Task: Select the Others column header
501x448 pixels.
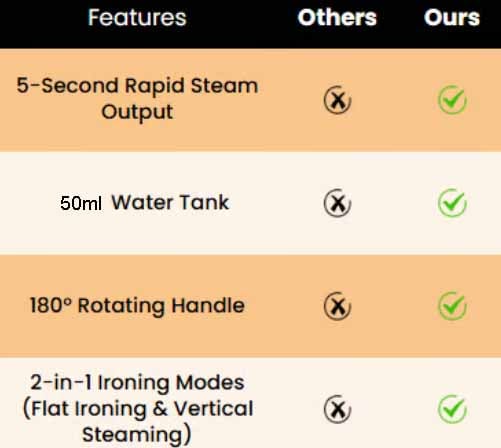Action: pyautogui.click(x=337, y=17)
